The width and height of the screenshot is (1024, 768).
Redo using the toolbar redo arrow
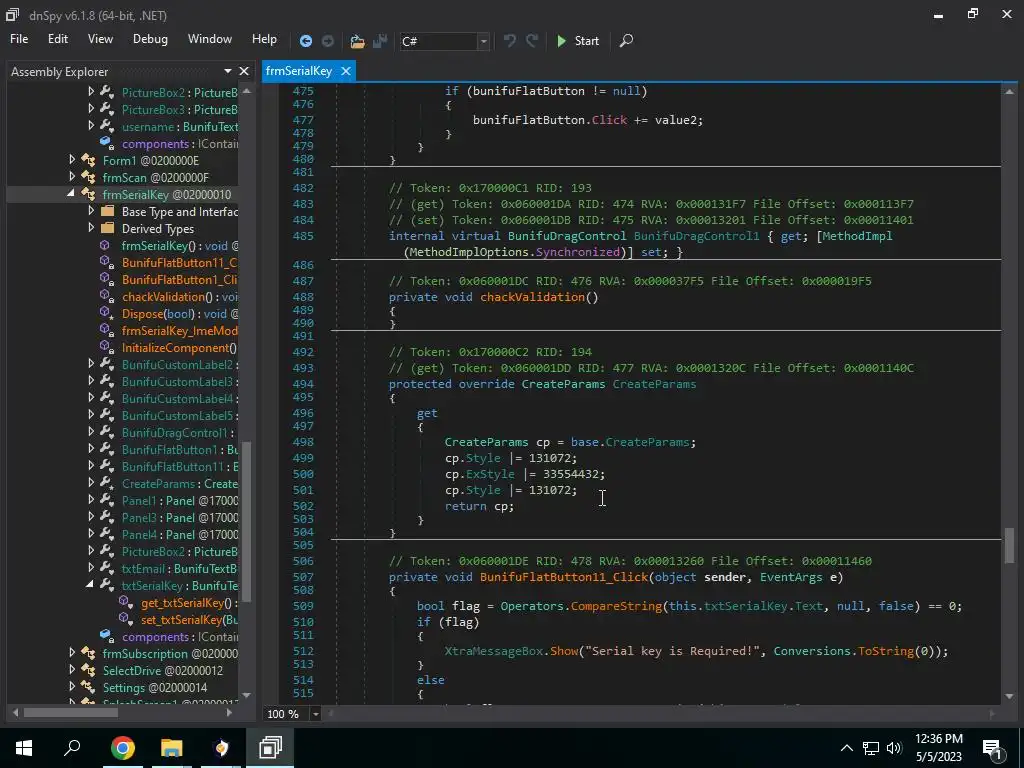tap(532, 40)
